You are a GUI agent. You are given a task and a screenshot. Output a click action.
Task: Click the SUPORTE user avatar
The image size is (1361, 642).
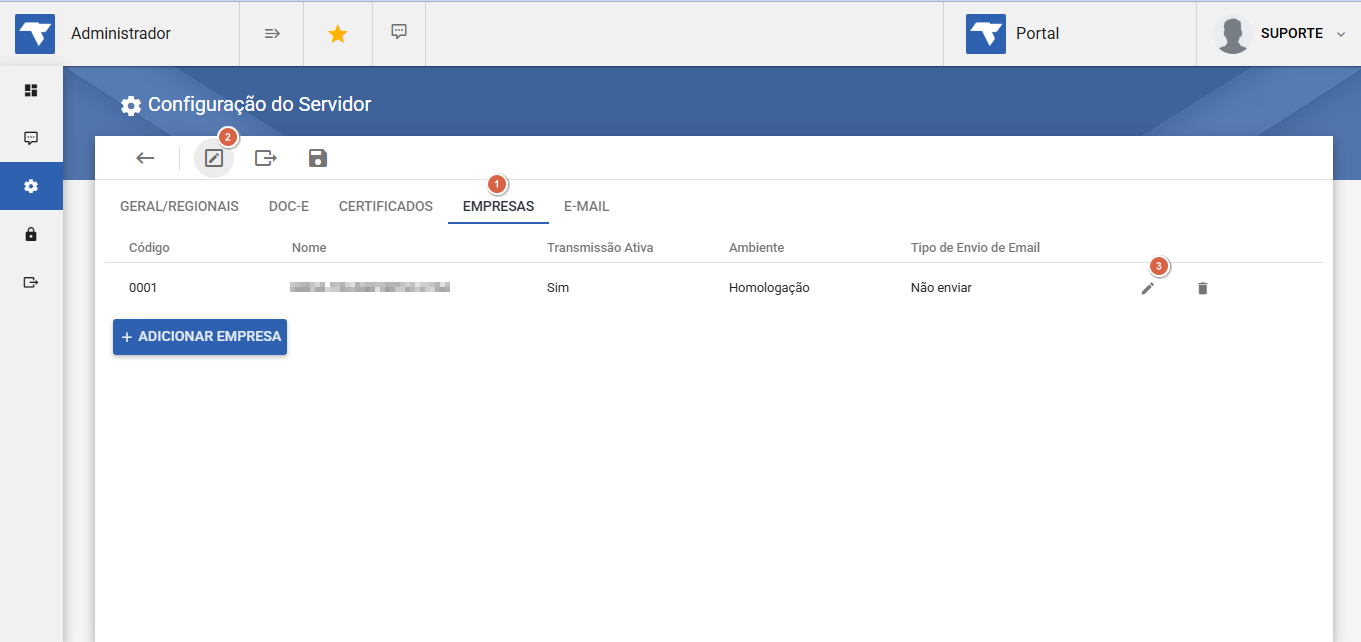coord(1232,34)
